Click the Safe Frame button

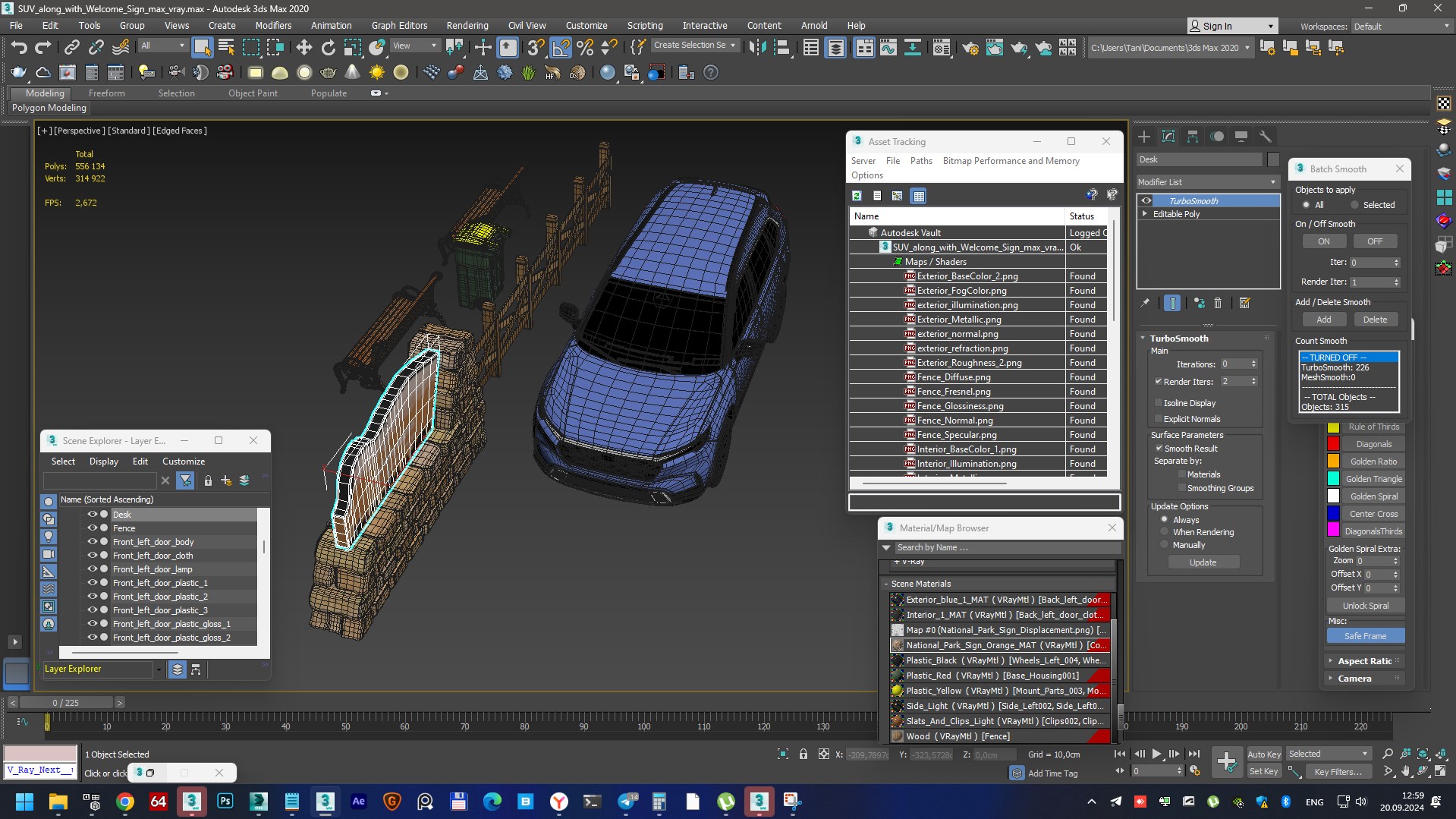click(x=1365, y=636)
